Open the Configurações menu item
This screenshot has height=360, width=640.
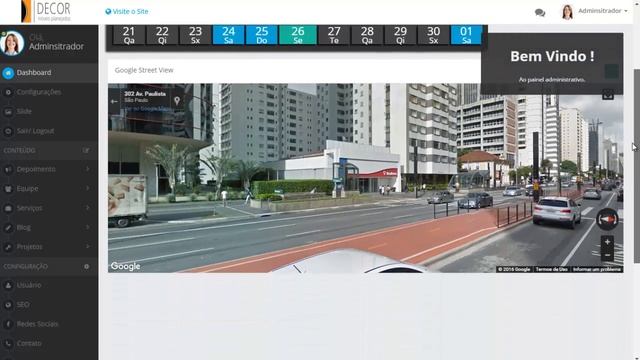(49, 92)
